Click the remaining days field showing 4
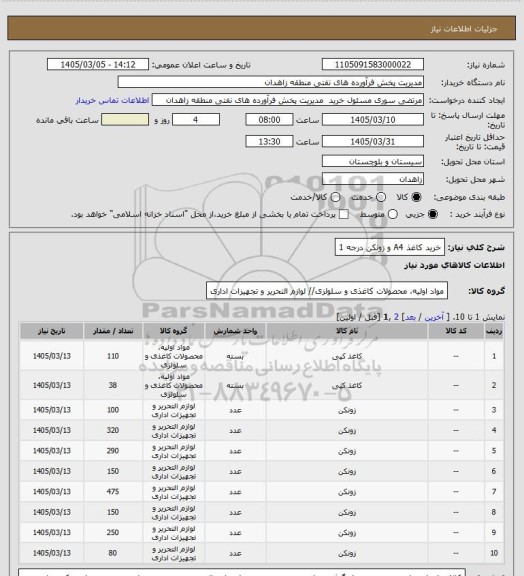Viewport: 524px width, 576px height. [x=196, y=120]
